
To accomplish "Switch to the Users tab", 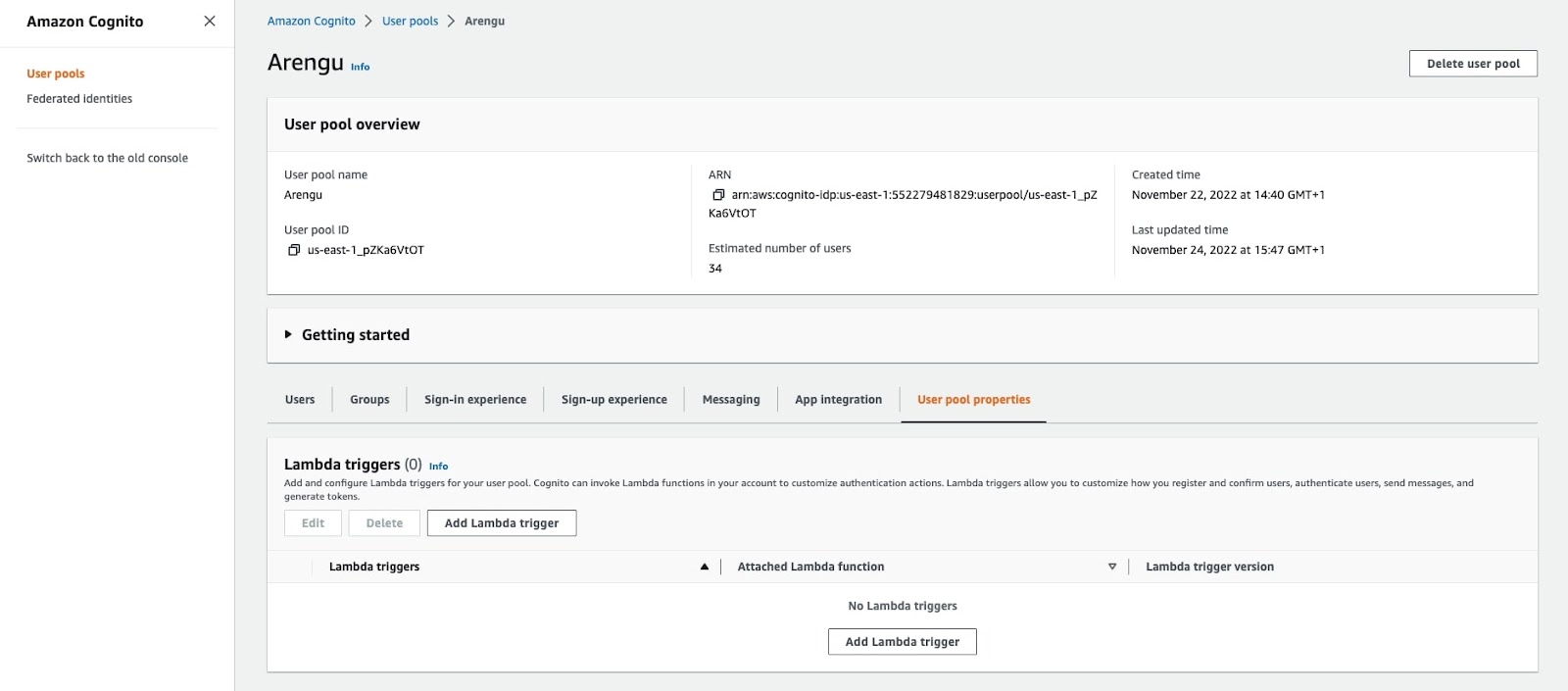I will click(x=300, y=400).
